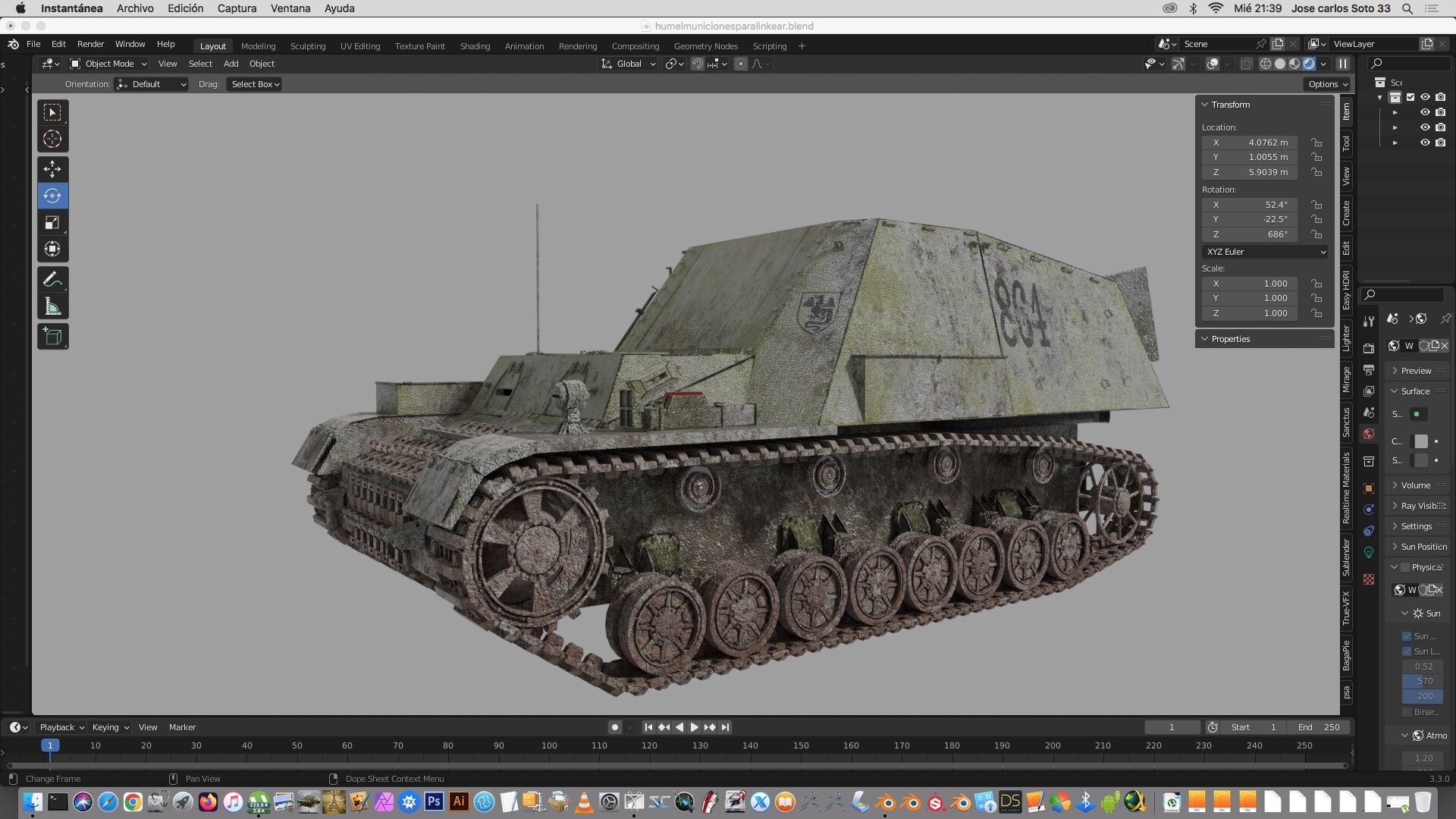Toggle proportional editing in header

(x=741, y=64)
